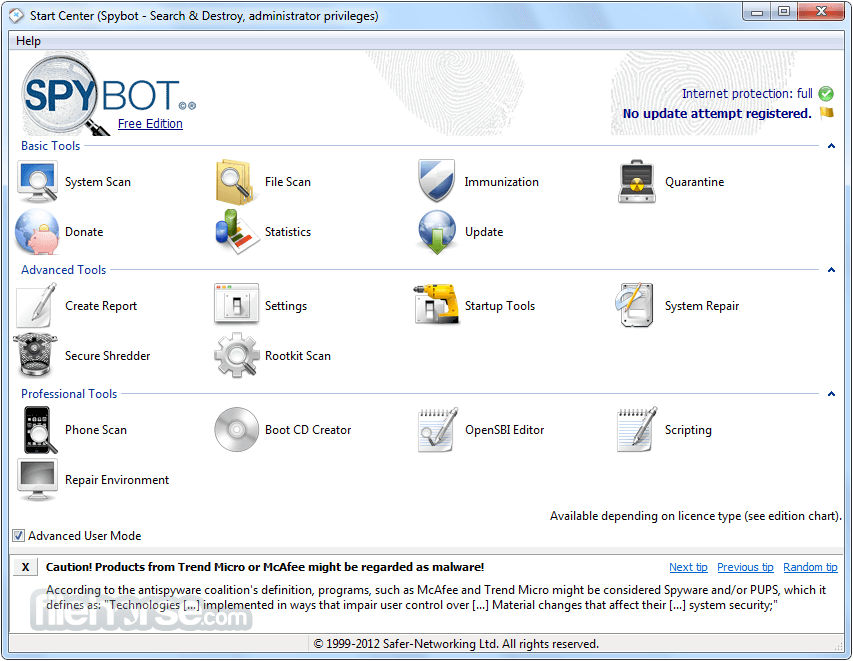The width and height of the screenshot is (853, 661).
Task: Open the Help menu
Action: (29, 41)
